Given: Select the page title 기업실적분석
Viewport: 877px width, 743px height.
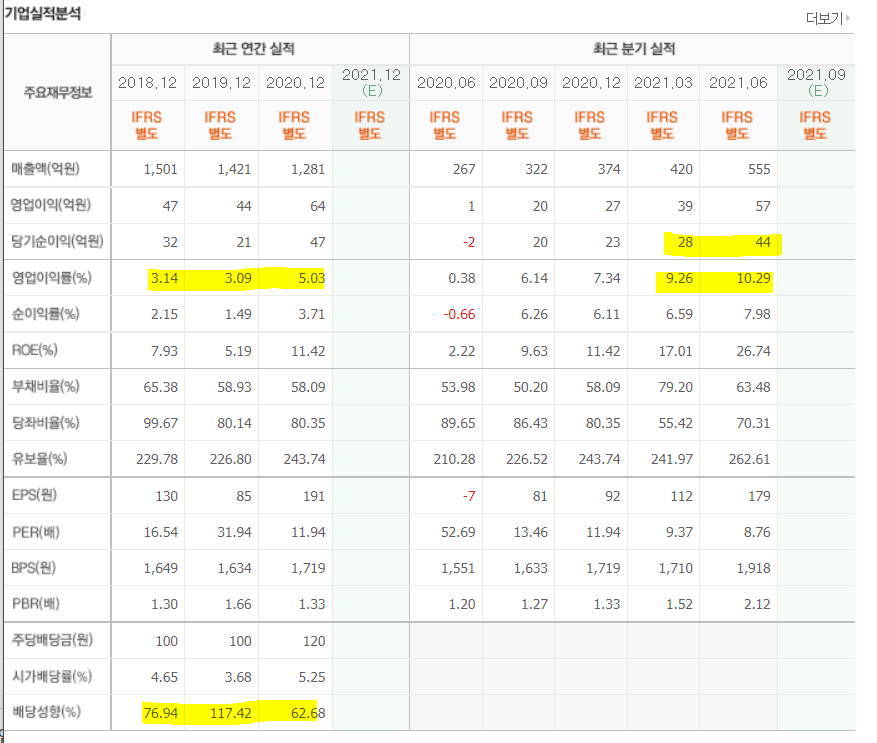Looking at the screenshot, I should (x=43, y=13).
